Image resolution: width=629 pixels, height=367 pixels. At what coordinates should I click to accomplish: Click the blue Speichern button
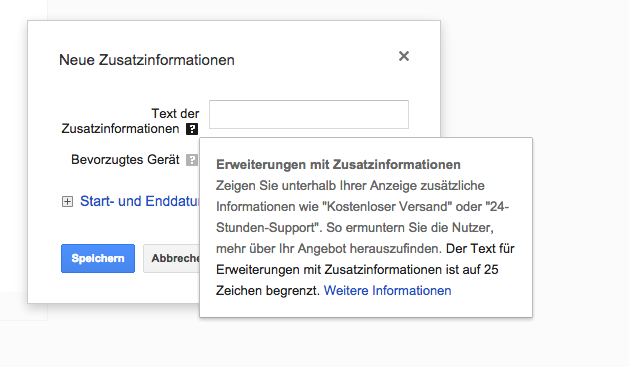(x=98, y=258)
